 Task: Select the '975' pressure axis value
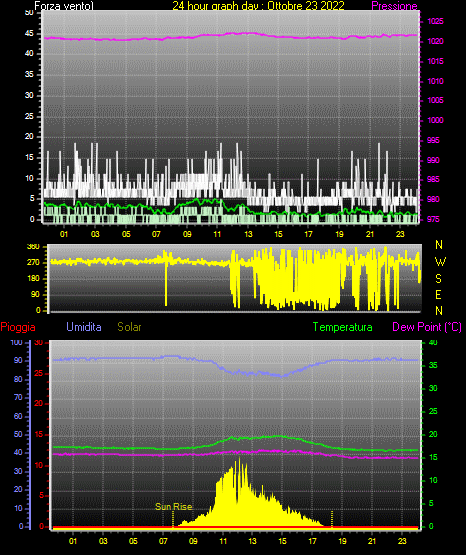pos(433,219)
